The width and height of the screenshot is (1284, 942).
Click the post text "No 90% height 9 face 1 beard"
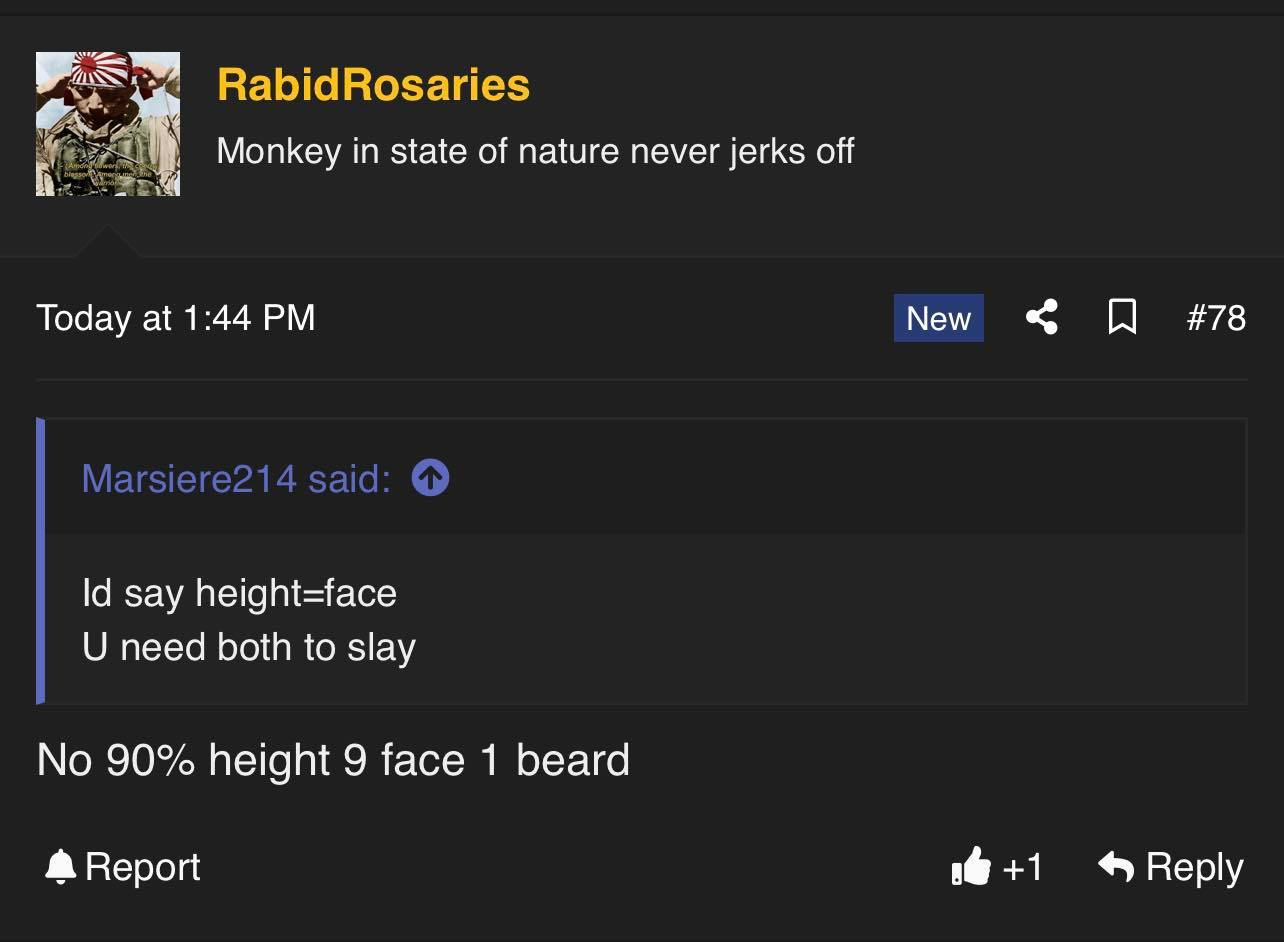[x=333, y=760]
